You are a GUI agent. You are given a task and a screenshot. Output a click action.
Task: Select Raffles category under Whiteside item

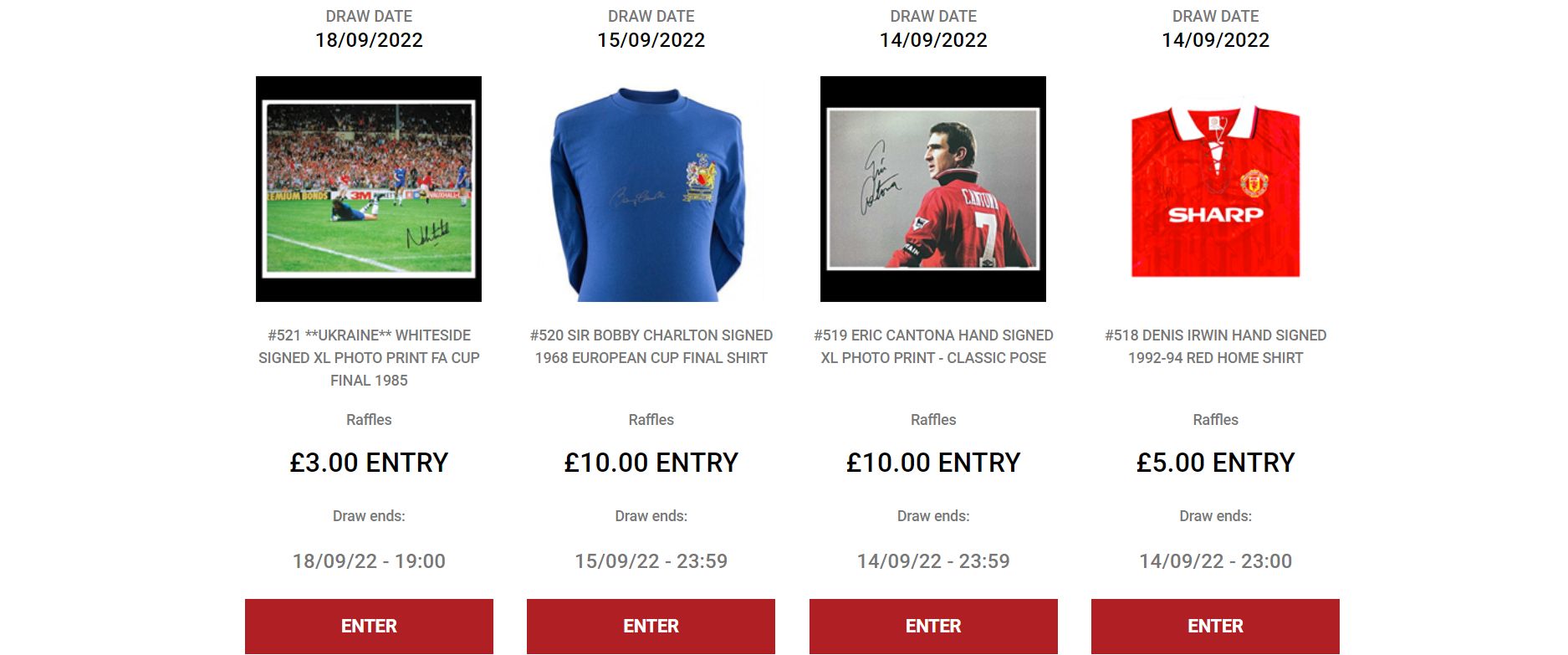pyautogui.click(x=369, y=420)
